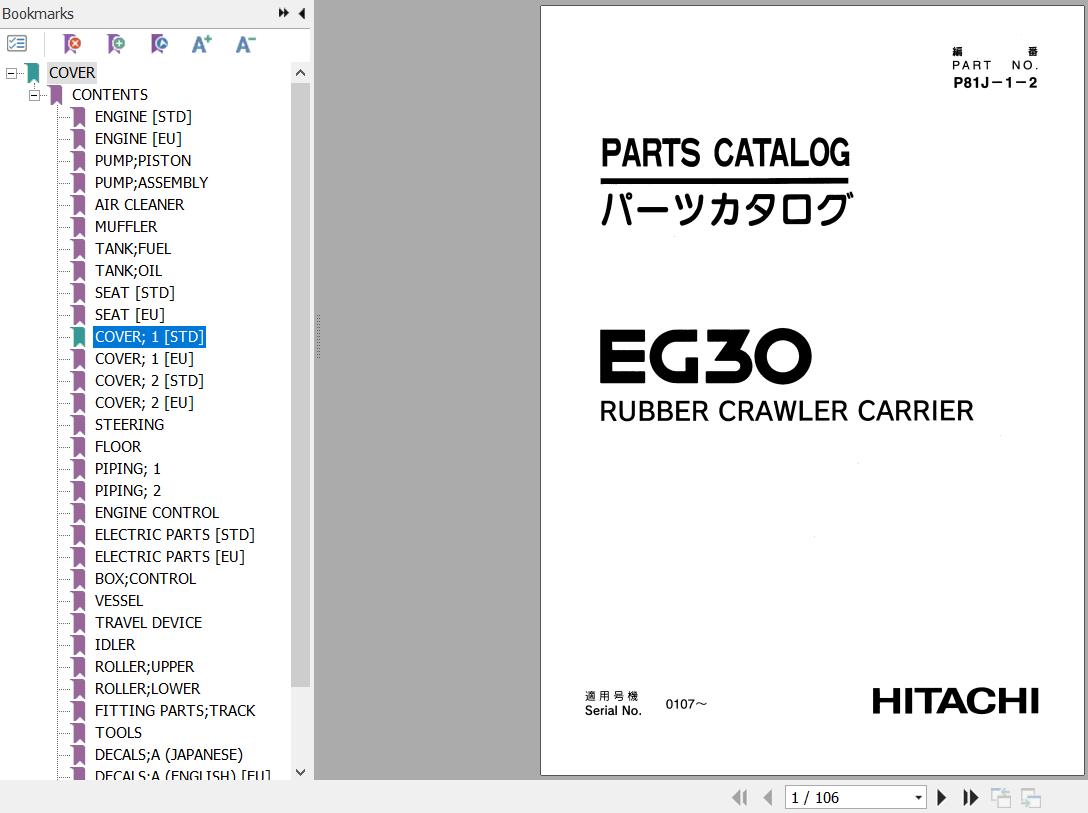1088x813 pixels.
Task: Open the ENGINE [STD] bookmark
Action: (x=143, y=117)
